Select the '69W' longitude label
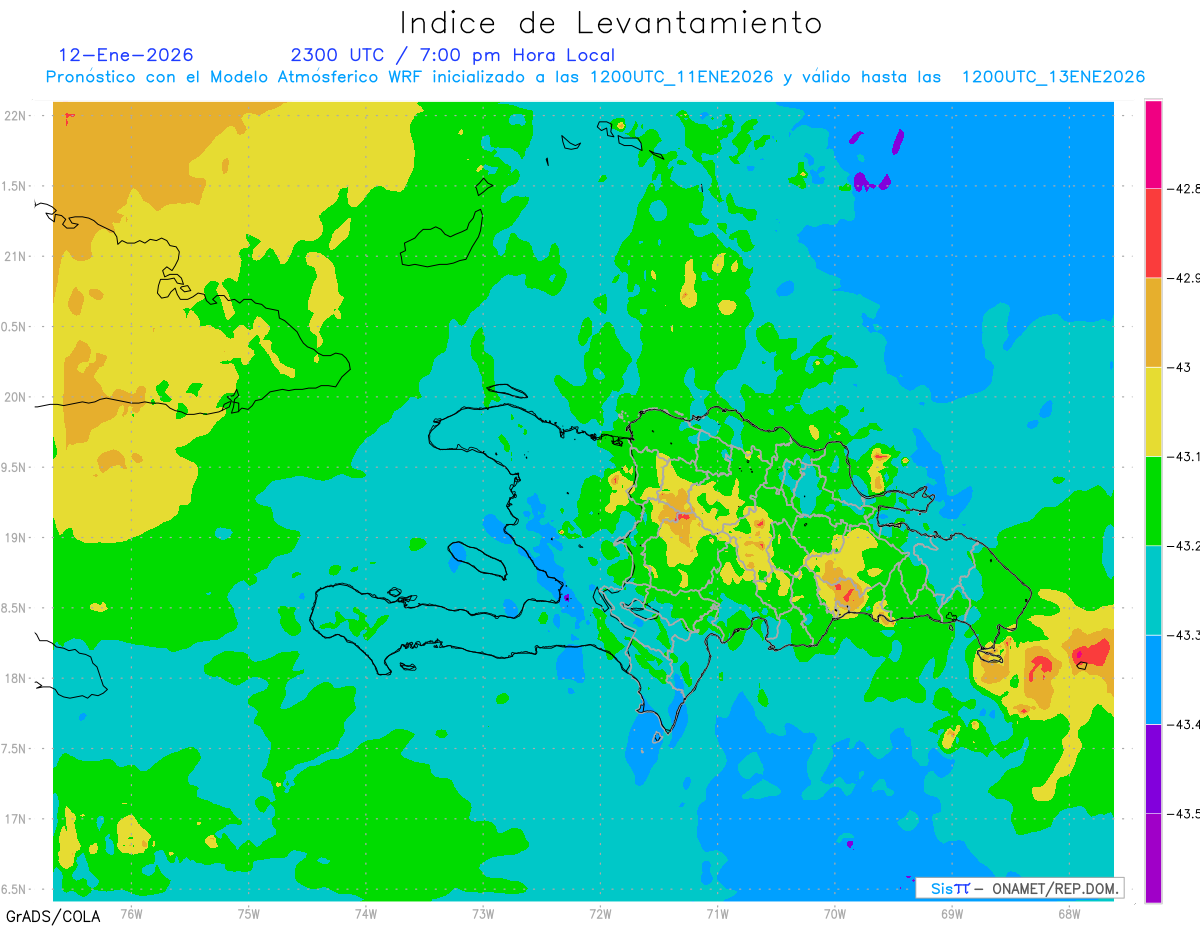The width and height of the screenshot is (1200, 927). (951, 913)
